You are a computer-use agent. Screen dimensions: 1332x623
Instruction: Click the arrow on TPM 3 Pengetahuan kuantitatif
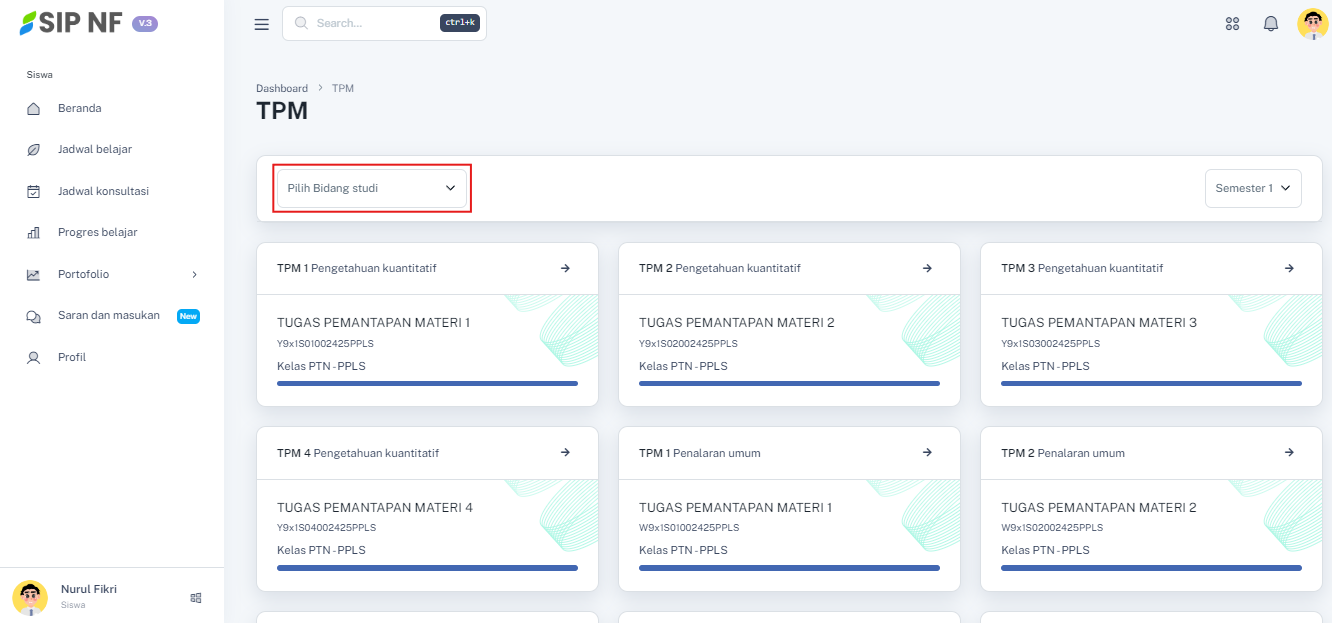[x=1289, y=268]
